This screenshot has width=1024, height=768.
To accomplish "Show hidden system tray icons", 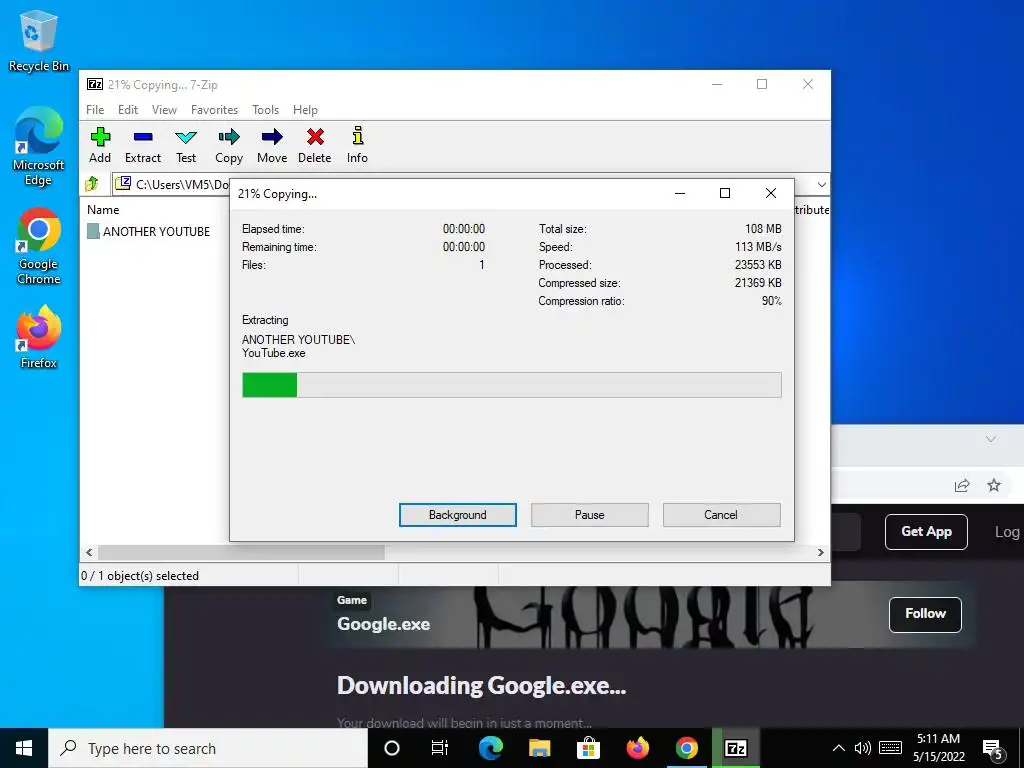I will pyautogui.click(x=839, y=748).
